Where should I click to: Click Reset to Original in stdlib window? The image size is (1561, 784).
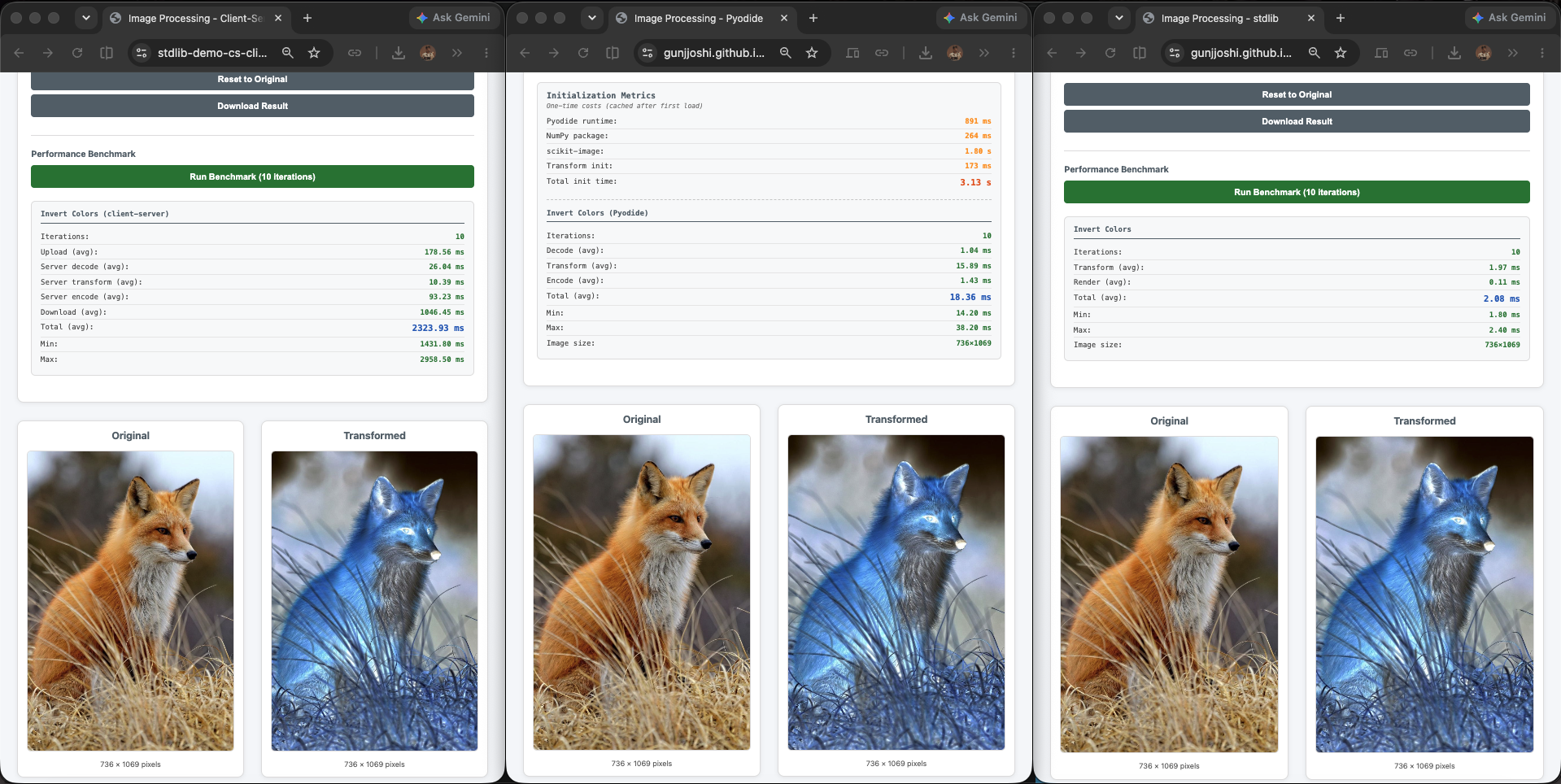point(1297,94)
